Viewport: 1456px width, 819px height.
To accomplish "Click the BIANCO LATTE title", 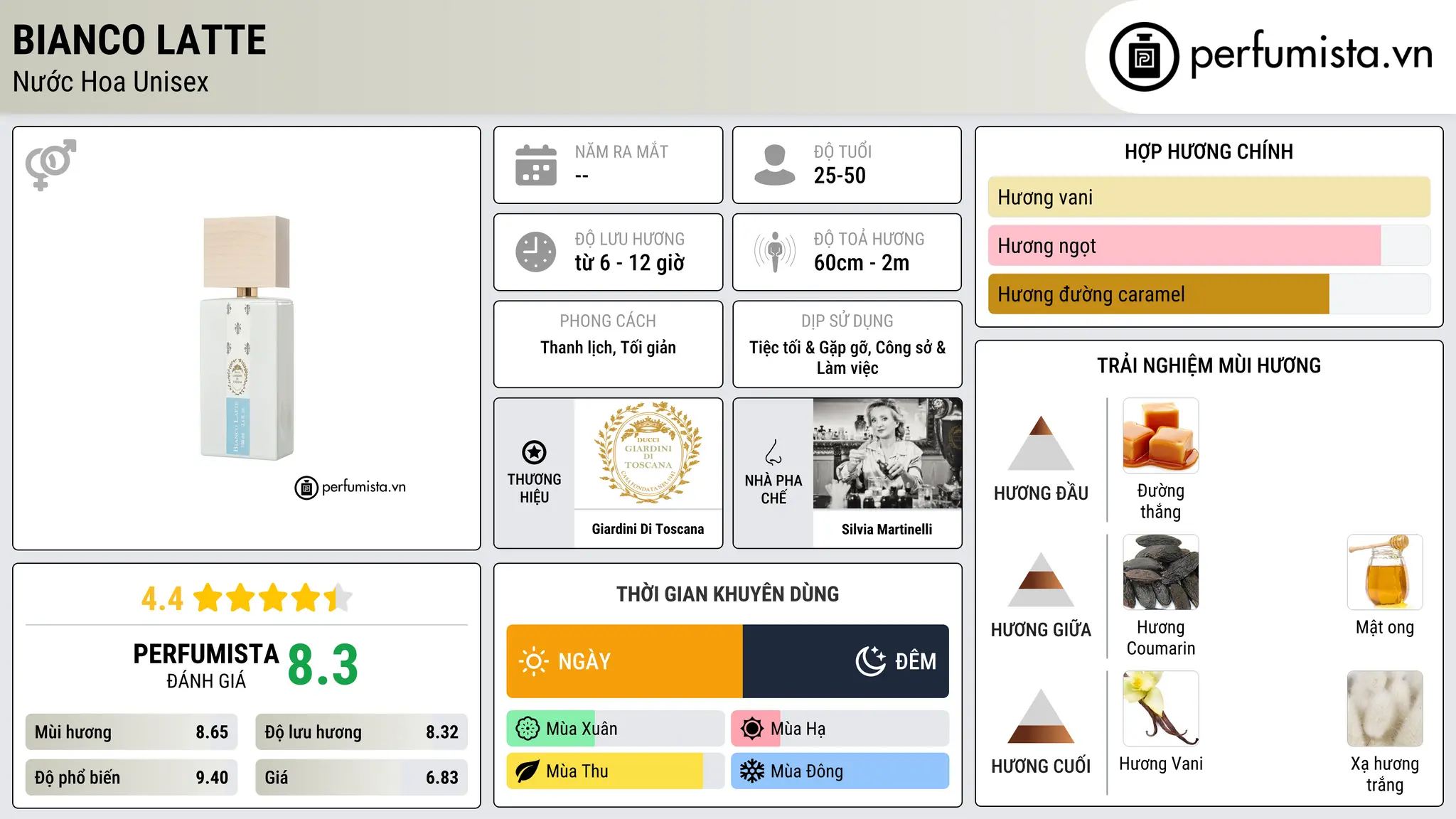I will (x=139, y=40).
